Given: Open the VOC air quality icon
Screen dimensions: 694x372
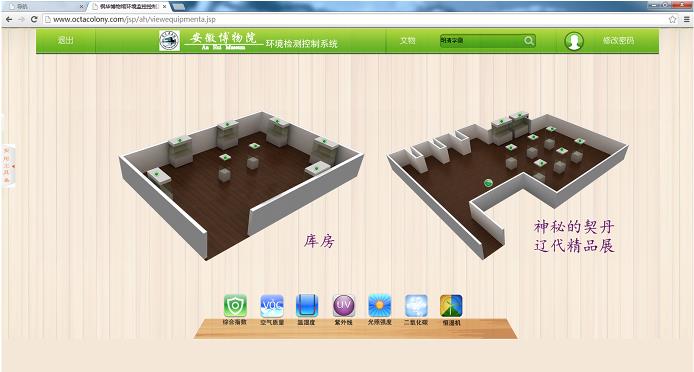Looking at the screenshot, I should tap(272, 306).
